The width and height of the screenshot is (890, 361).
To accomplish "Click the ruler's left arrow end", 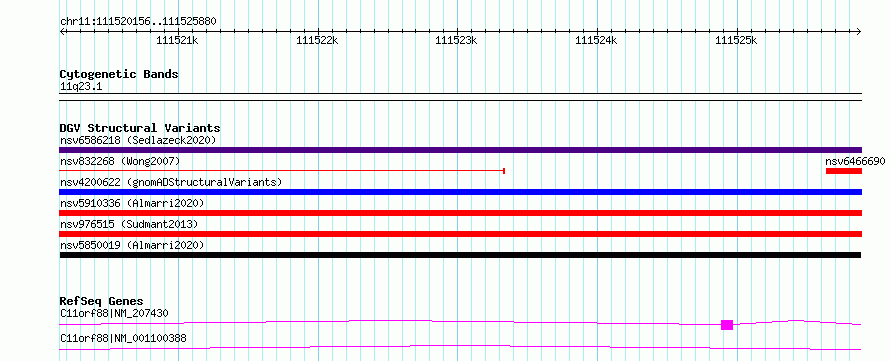I will [x=62, y=31].
